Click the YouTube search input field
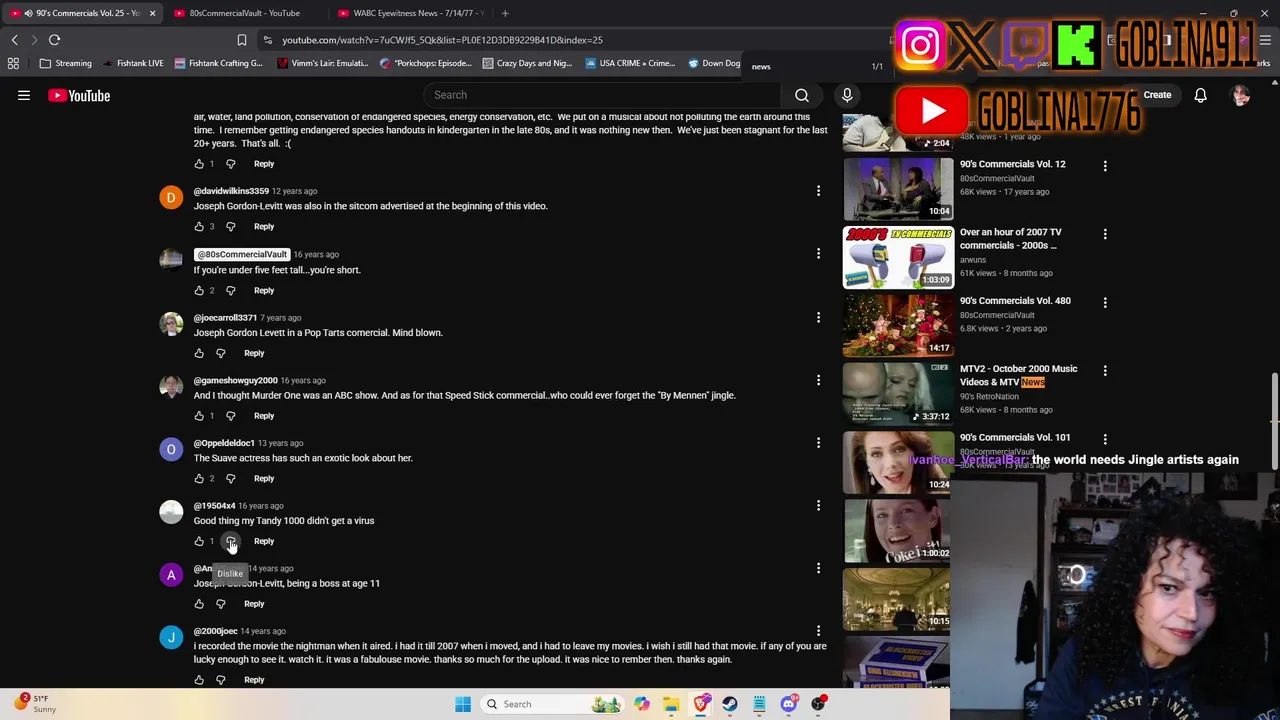 (602, 95)
